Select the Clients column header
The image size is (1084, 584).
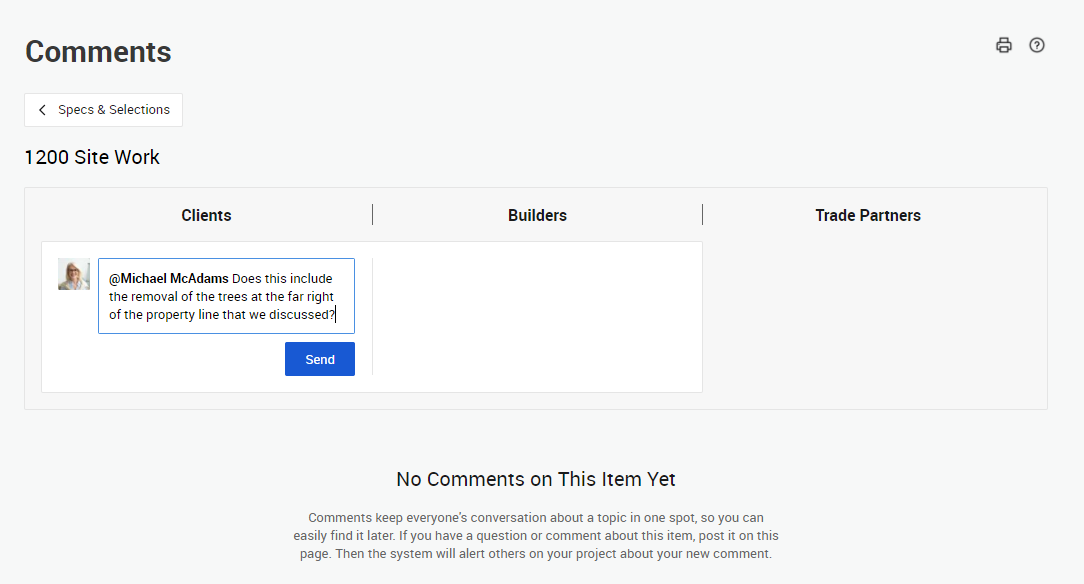[x=206, y=215]
